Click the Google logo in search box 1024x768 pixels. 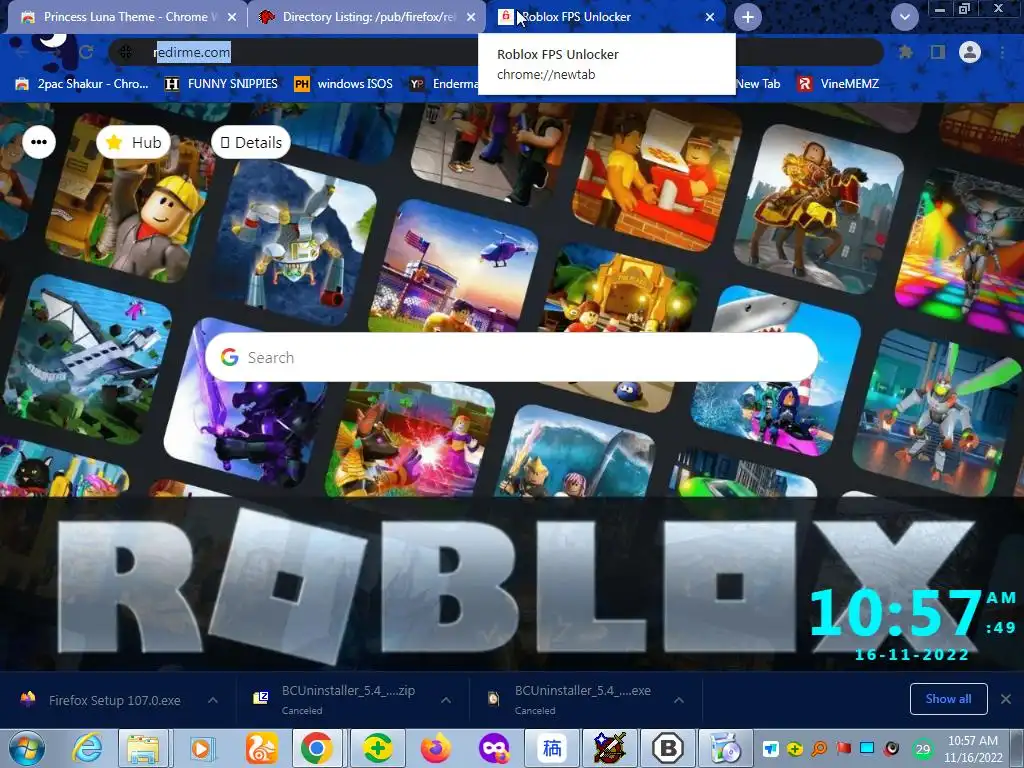pyautogui.click(x=229, y=357)
